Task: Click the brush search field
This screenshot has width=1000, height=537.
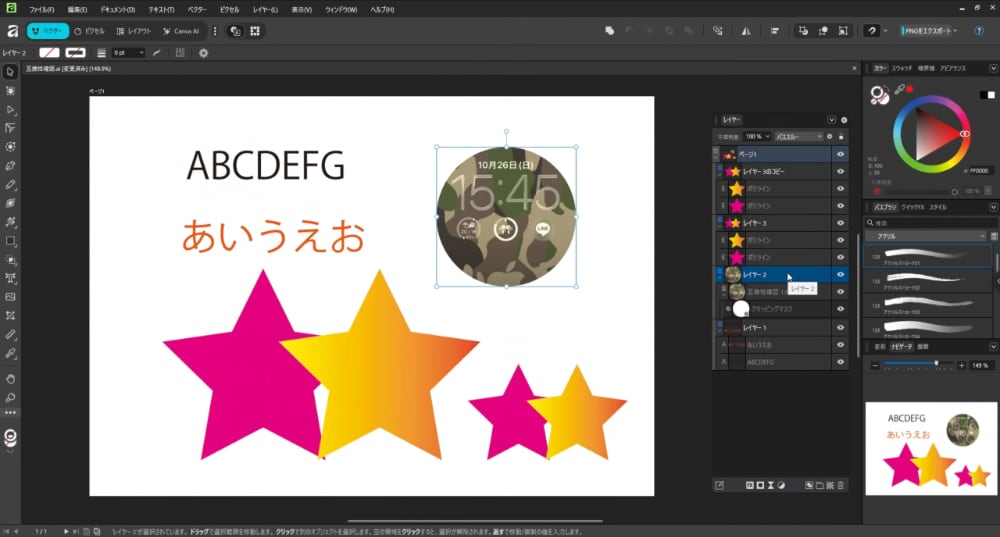Action: [x=930, y=222]
